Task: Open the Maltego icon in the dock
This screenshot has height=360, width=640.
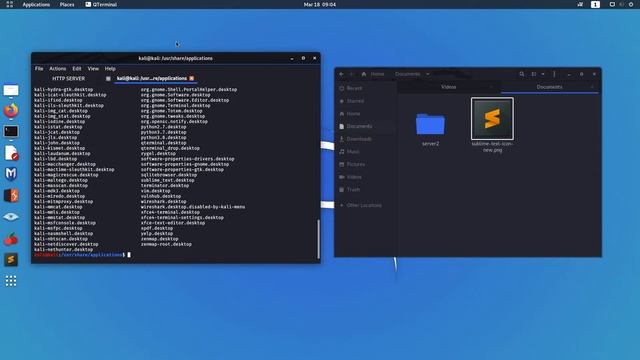Action: coord(11,174)
